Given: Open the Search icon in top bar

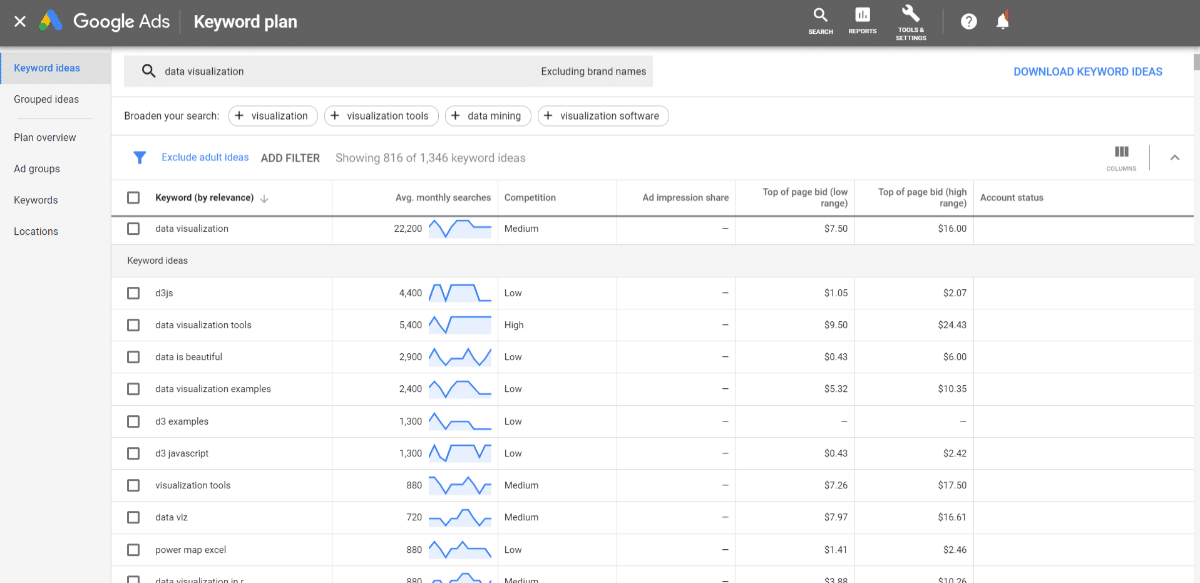Looking at the screenshot, I should click(820, 20).
